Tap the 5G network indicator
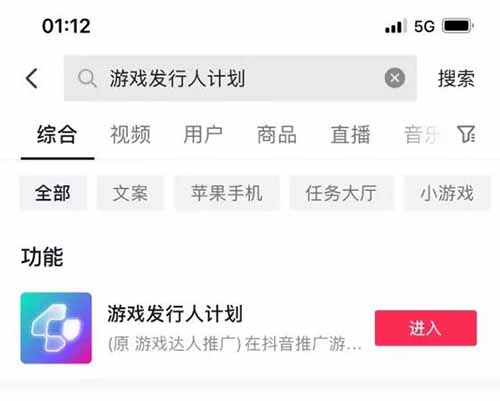Screen dimensions: 500x401 [x=424, y=26]
